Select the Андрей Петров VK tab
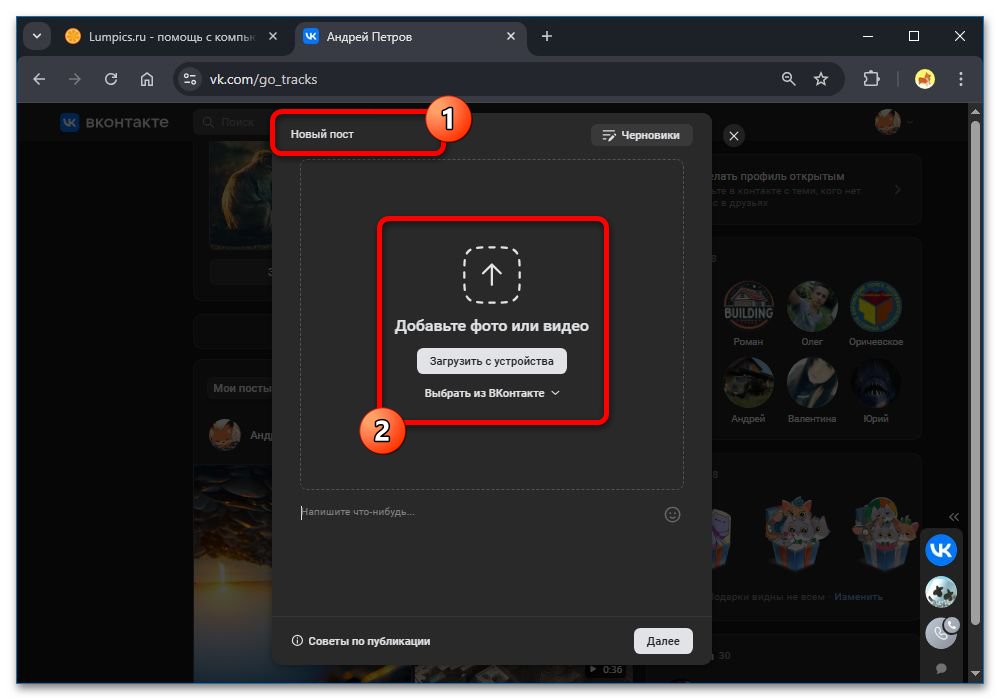The width and height of the screenshot is (1000, 700). pyautogui.click(x=408, y=37)
